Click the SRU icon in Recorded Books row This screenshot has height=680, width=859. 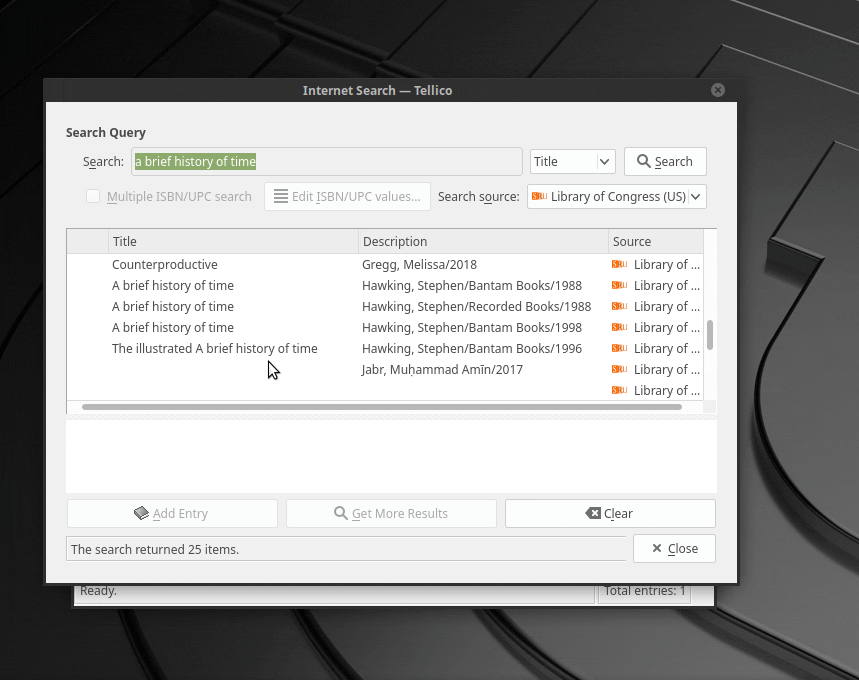620,306
